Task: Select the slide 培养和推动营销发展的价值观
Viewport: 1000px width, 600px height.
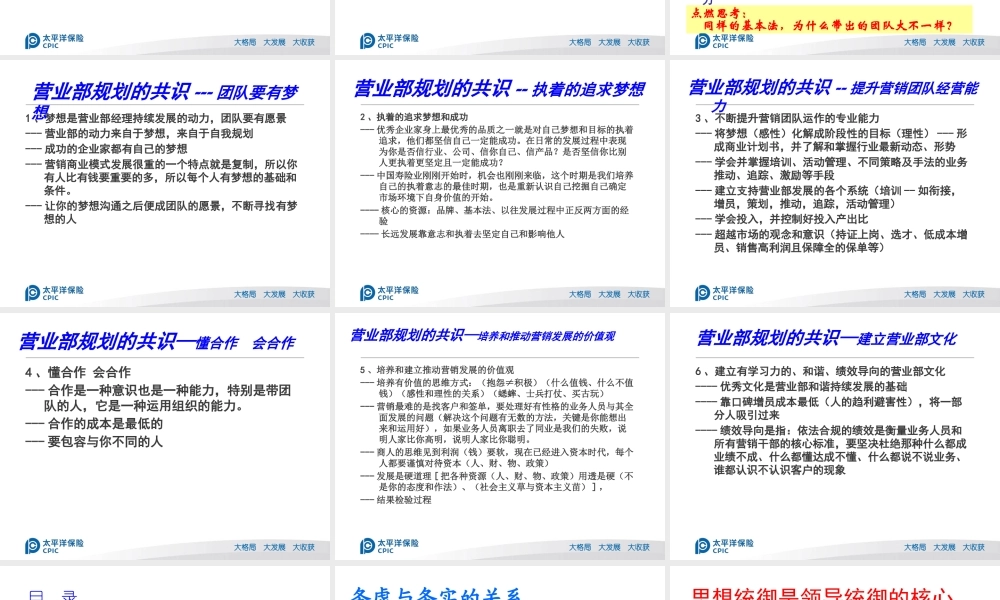Action: [500, 436]
